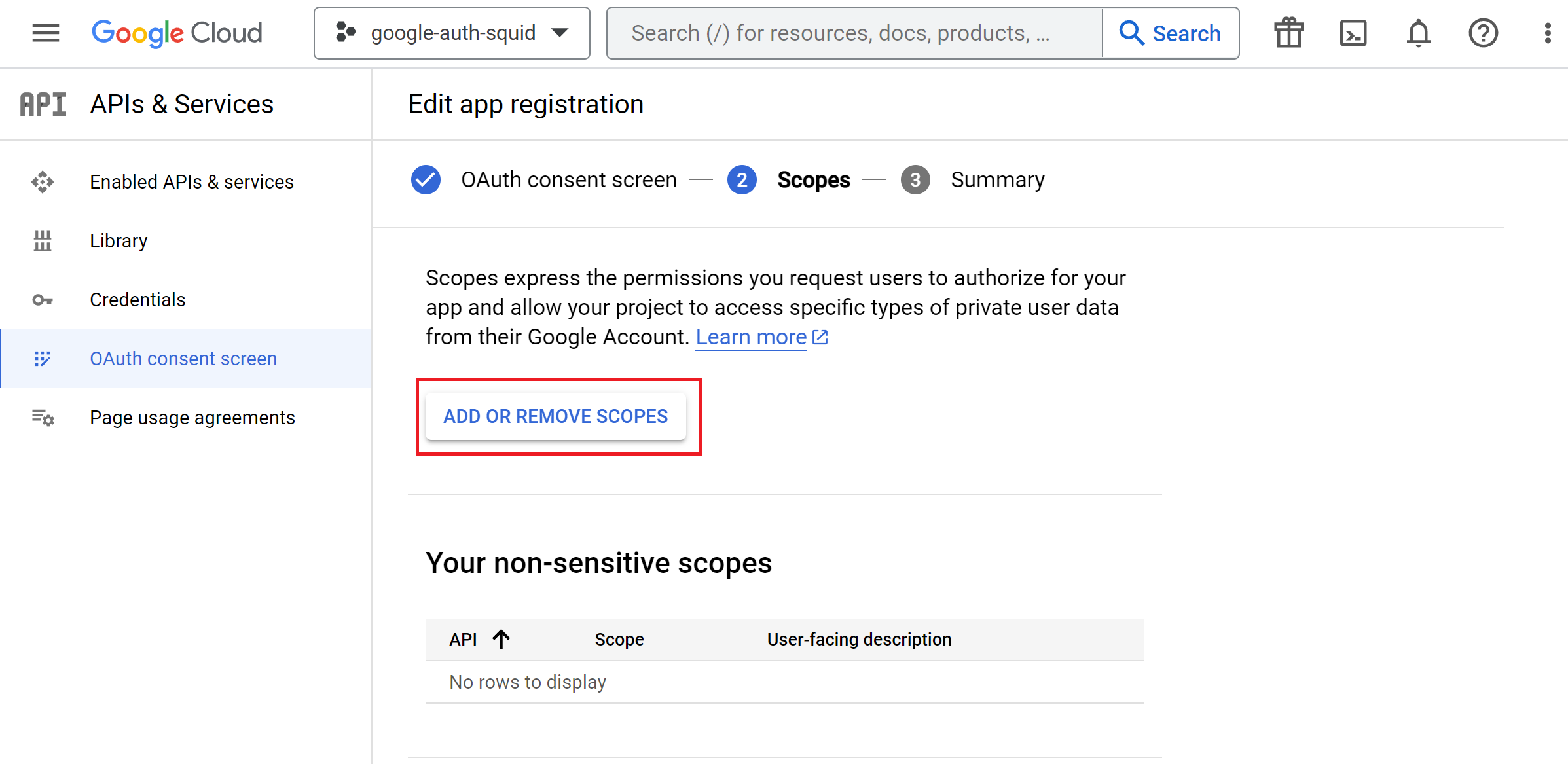Open the hamburger navigation menu

tap(46, 33)
